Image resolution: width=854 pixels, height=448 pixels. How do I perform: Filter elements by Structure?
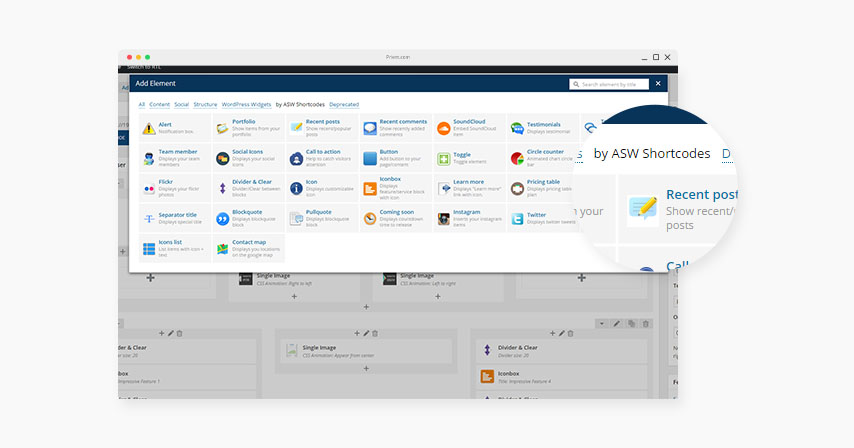click(205, 105)
